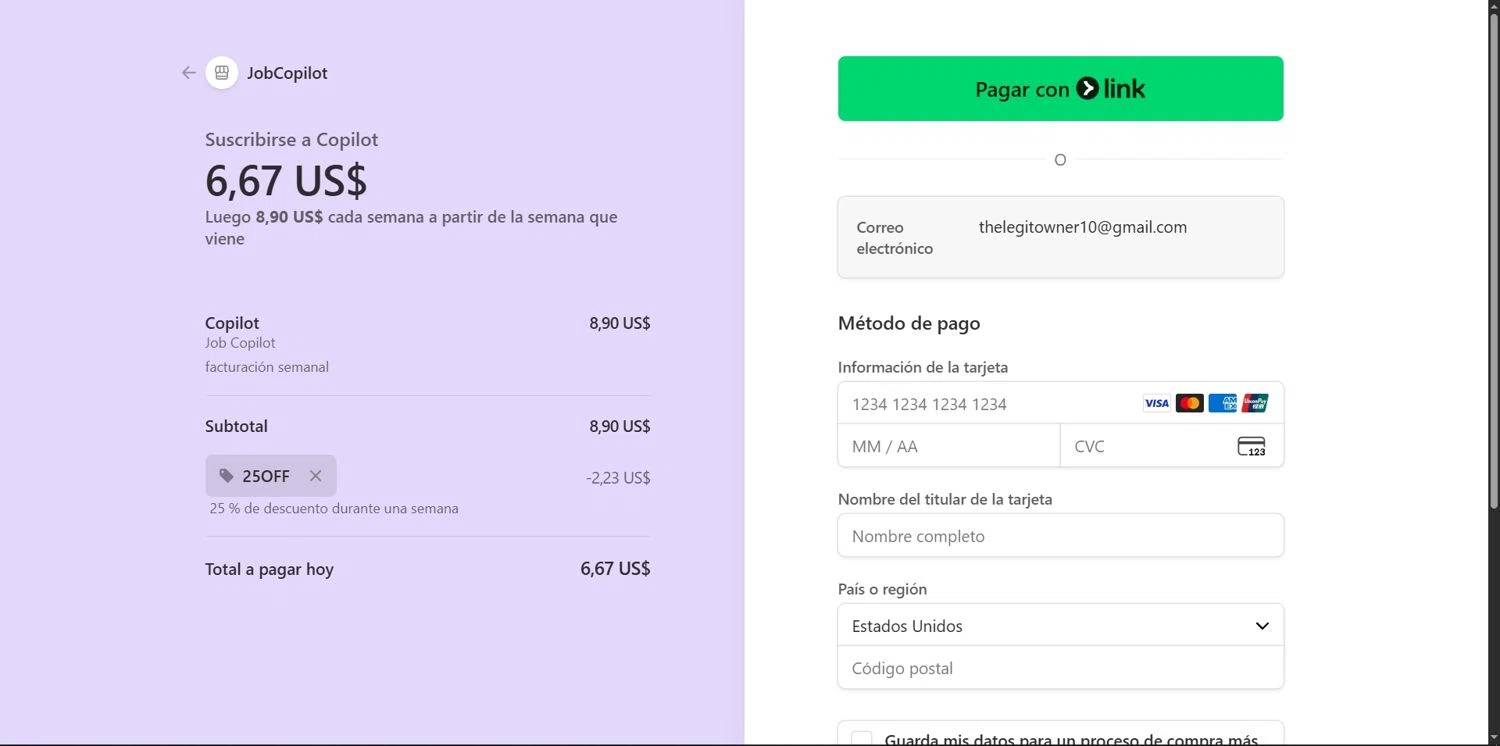
Task: Click the facturación semanal text
Action: coord(267,367)
